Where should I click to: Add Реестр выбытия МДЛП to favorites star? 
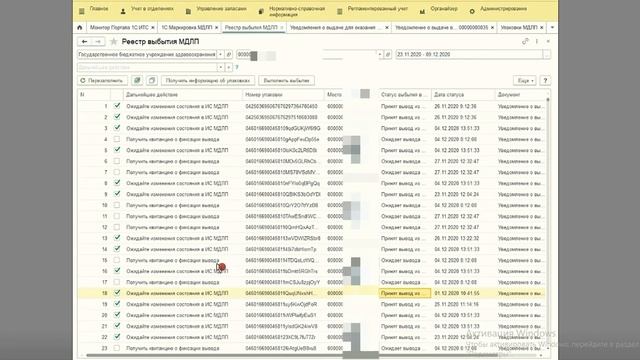114,42
